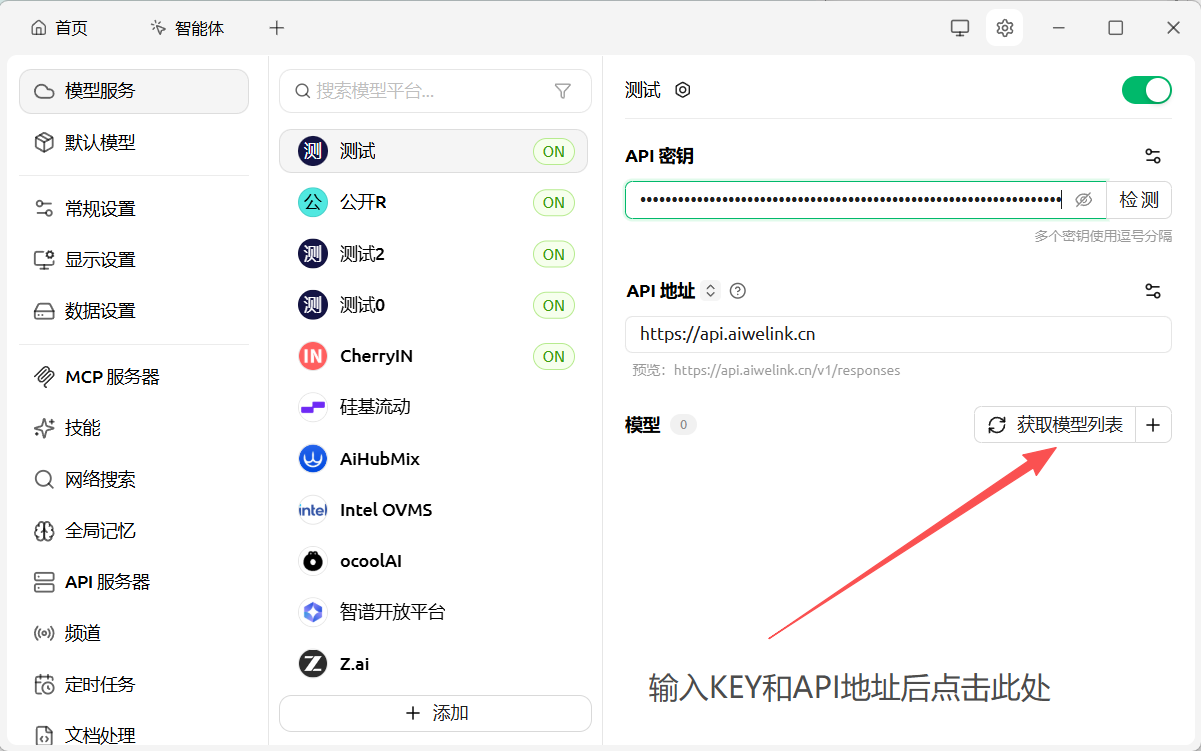Select the Z.ai provider
Screen dimensions: 1201x751
(433, 663)
